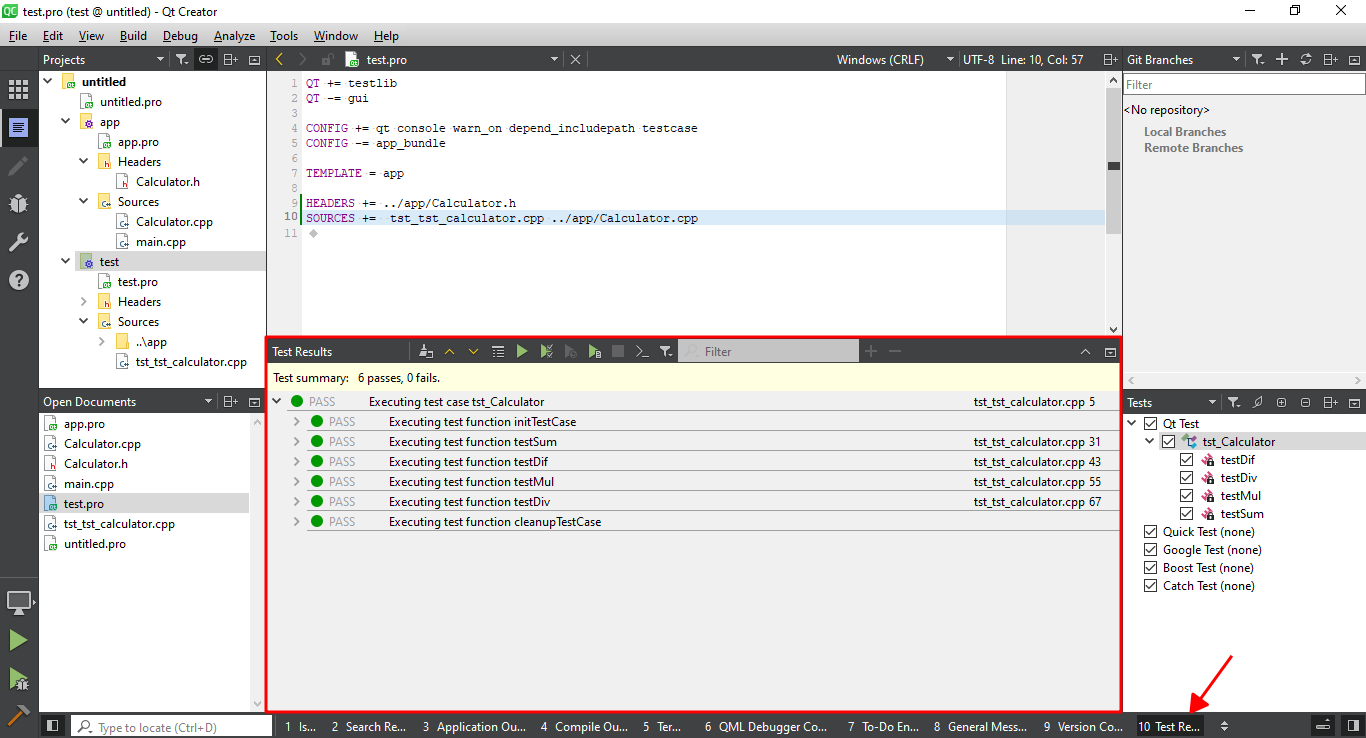Expand all test results icon
This screenshot has width=1366, height=738.
(x=497, y=352)
